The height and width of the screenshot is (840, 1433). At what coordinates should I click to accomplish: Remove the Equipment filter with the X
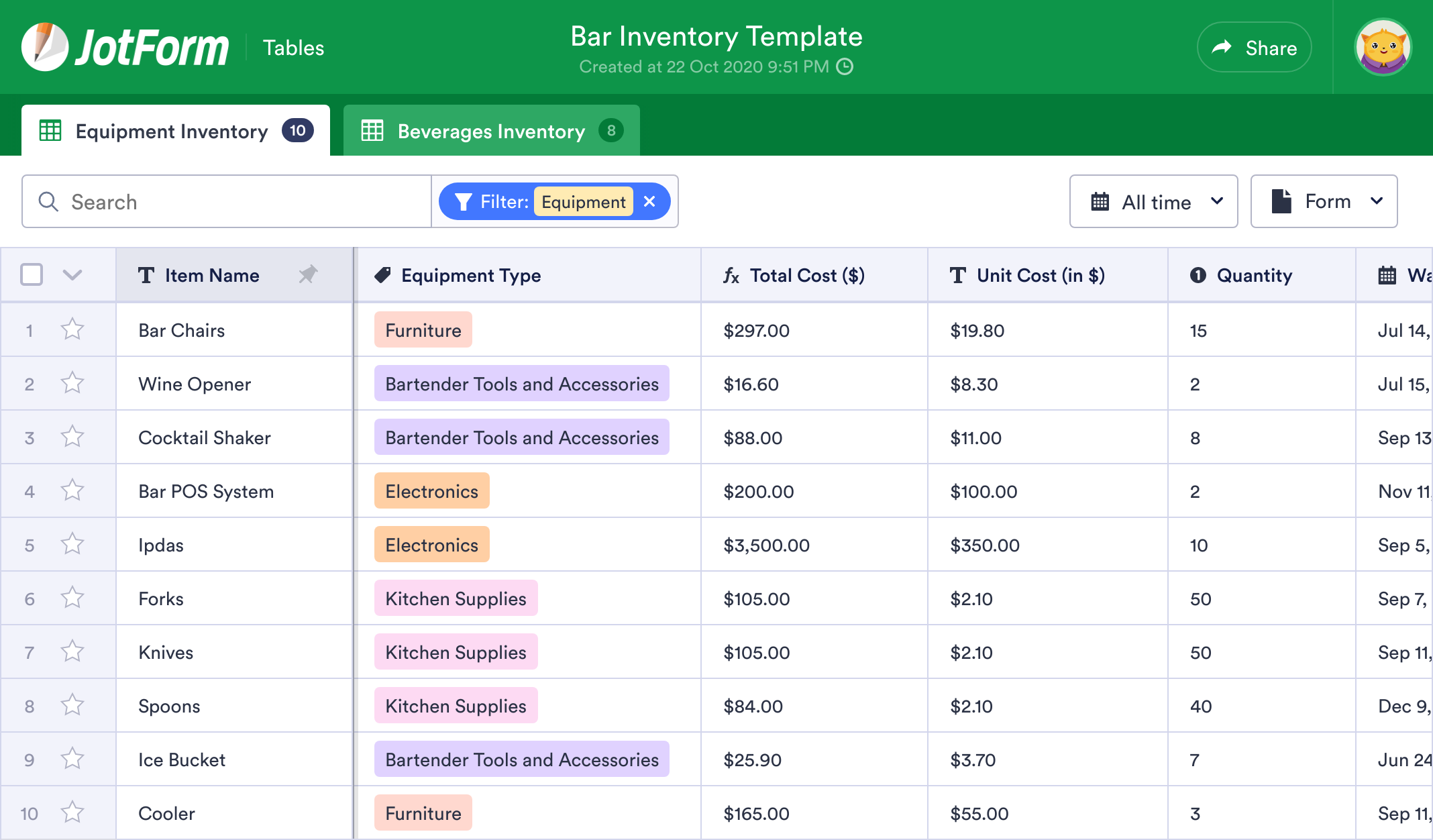click(649, 201)
